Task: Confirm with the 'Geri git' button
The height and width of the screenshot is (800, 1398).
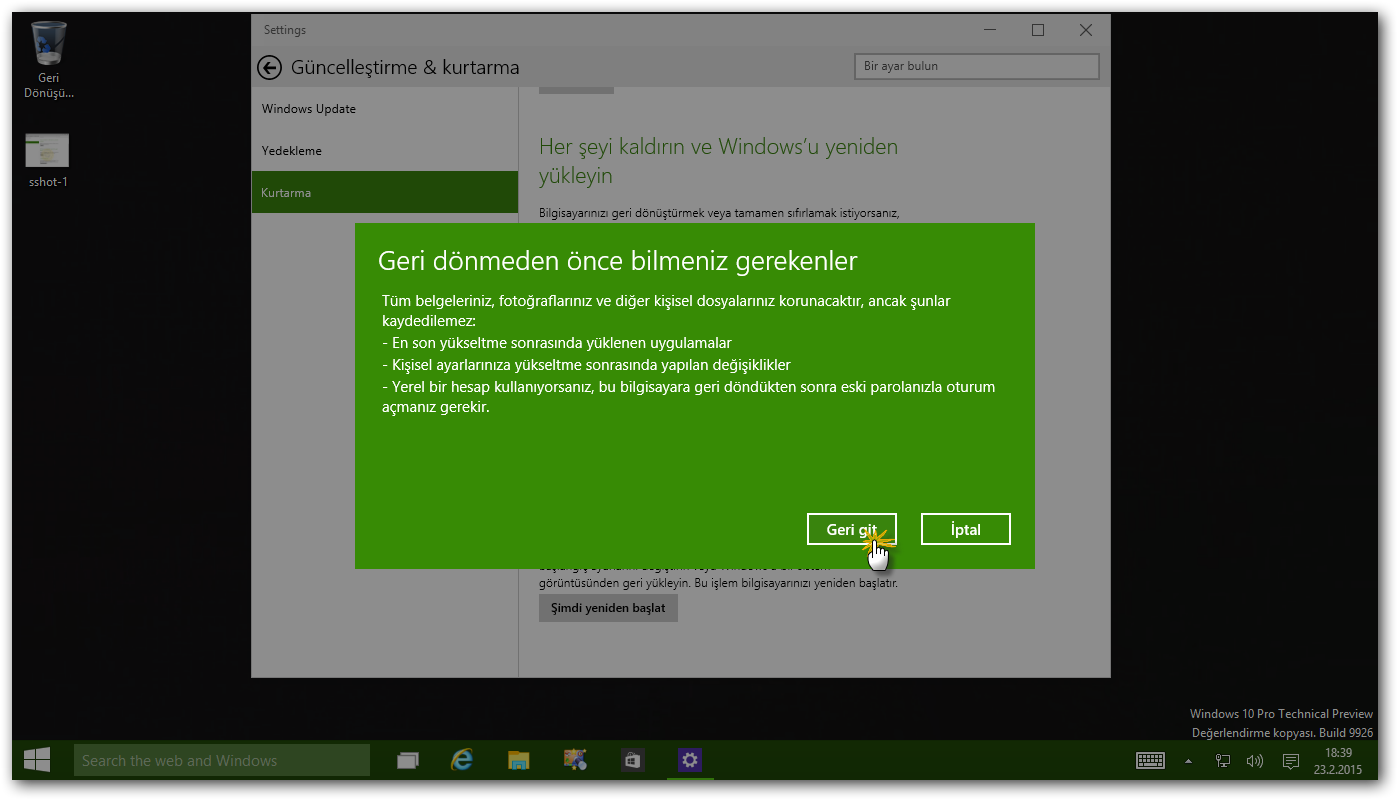Action: point(851,530)
